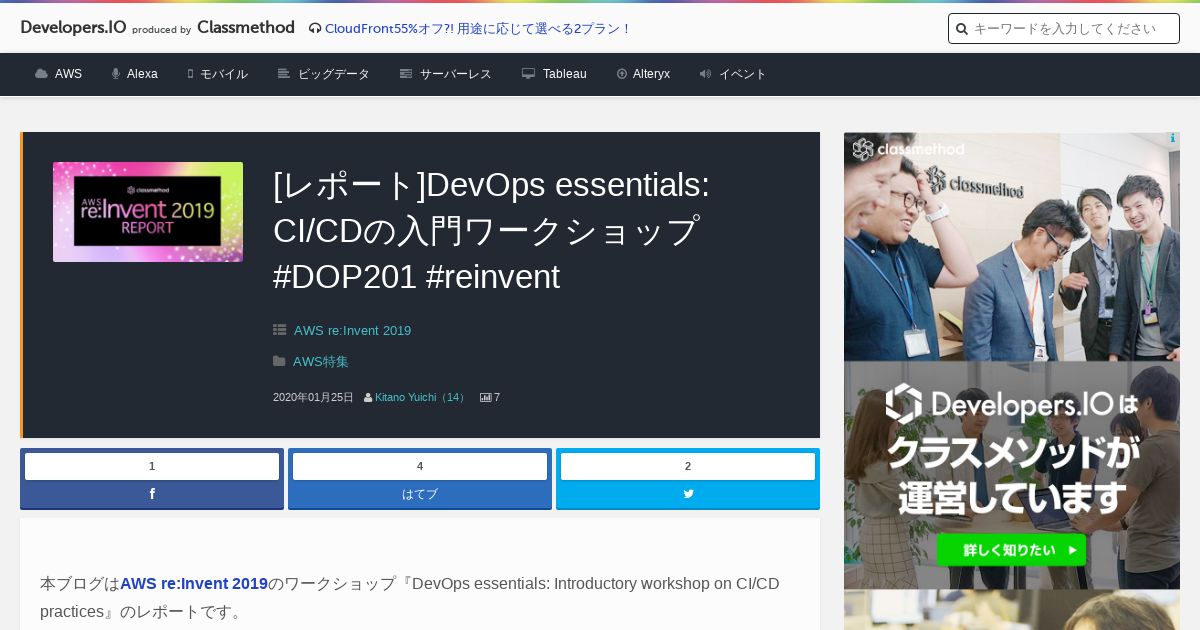Viewport: 1200px width, 630px height.
Task: Click the Twitter share count 2
Action: 688,466
